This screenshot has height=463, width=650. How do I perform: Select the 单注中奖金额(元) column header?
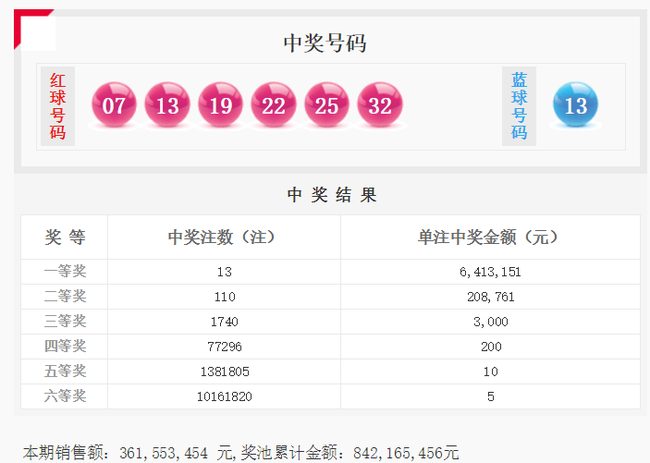point(488,238)
